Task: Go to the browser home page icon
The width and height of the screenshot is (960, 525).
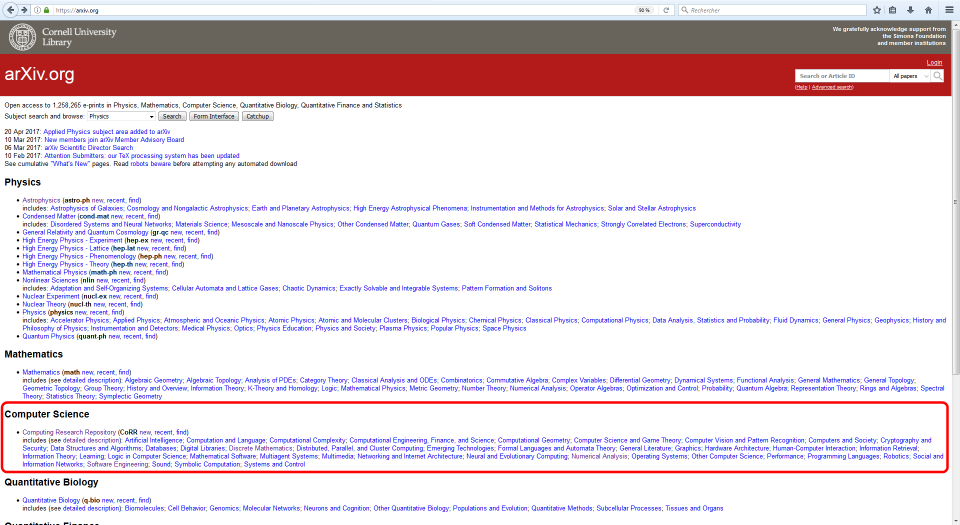Action: [928, 10]
